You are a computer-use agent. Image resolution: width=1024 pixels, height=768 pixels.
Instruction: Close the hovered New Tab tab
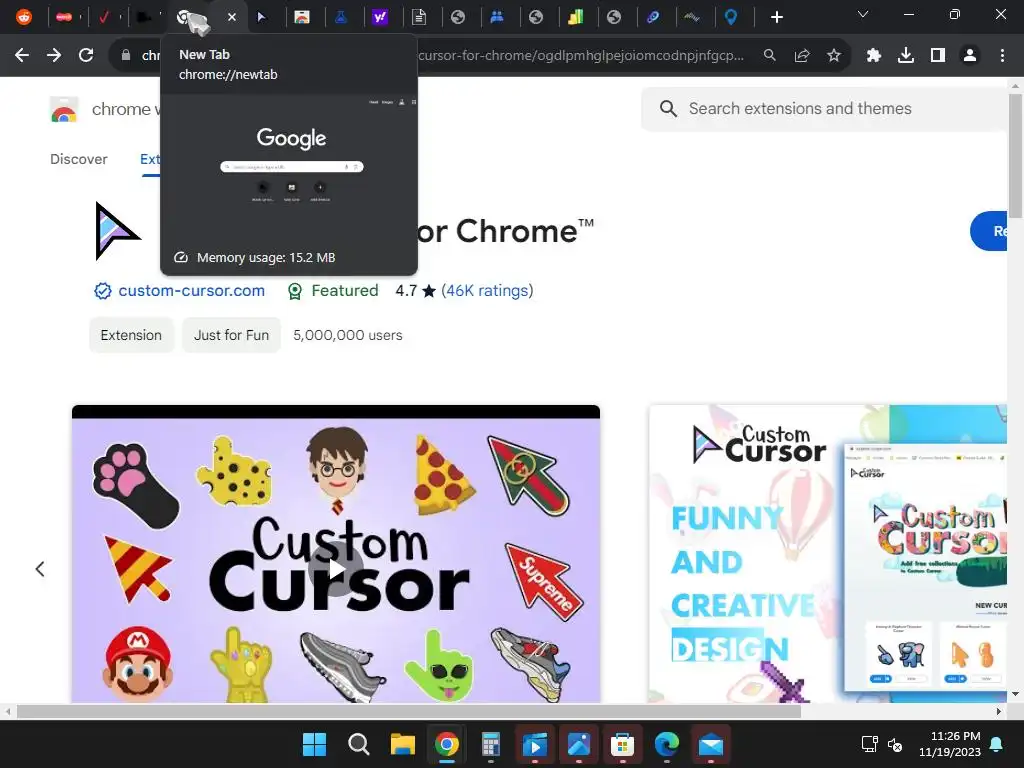point(231,17)
